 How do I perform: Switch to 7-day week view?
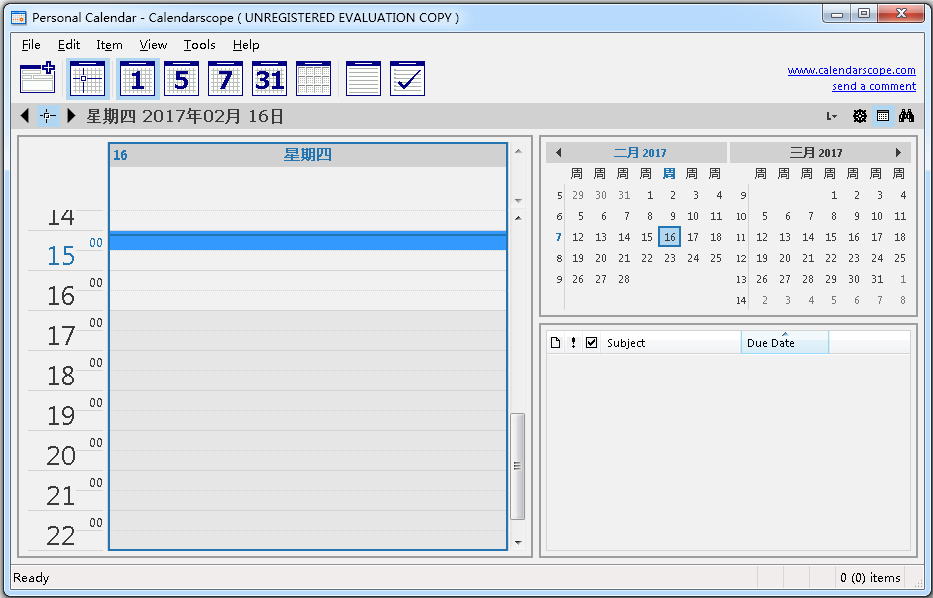point(226,78)
